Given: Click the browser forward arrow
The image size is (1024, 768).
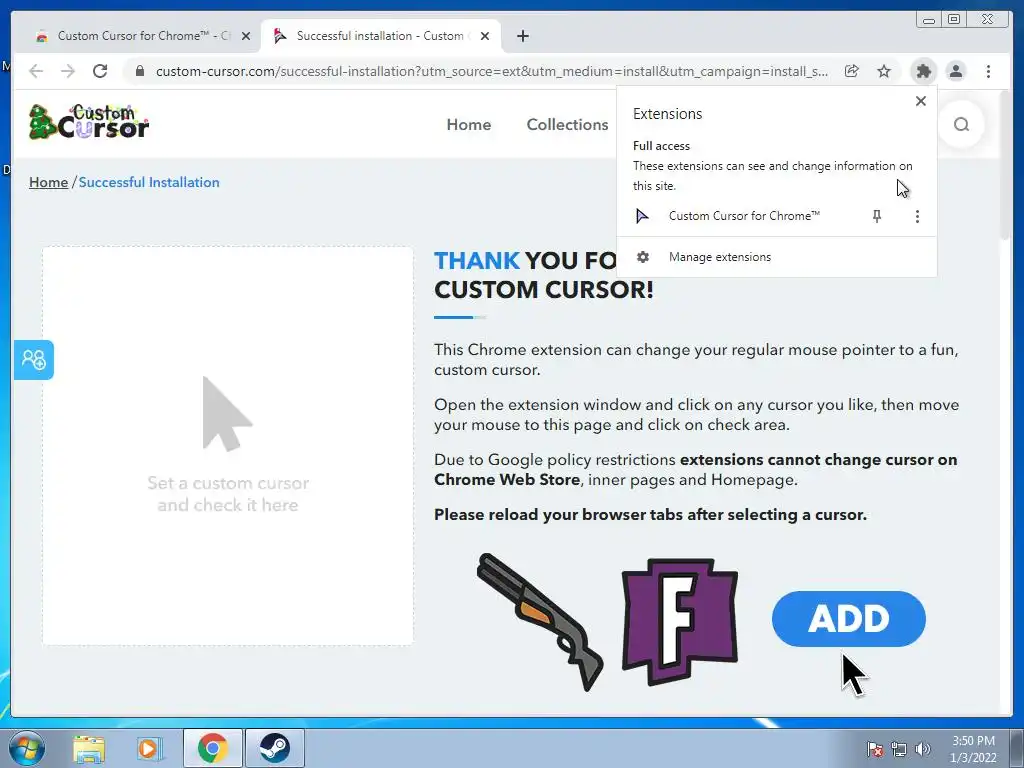Looking at the screenshot, I should [x=68, y=71].
